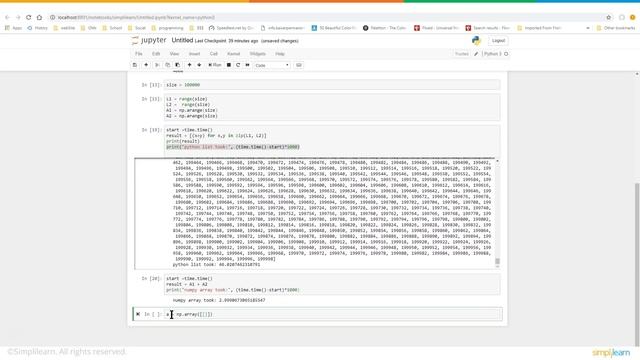Open the Kernel menu
This screenshot has width=640, height=360.
[233, 53]
